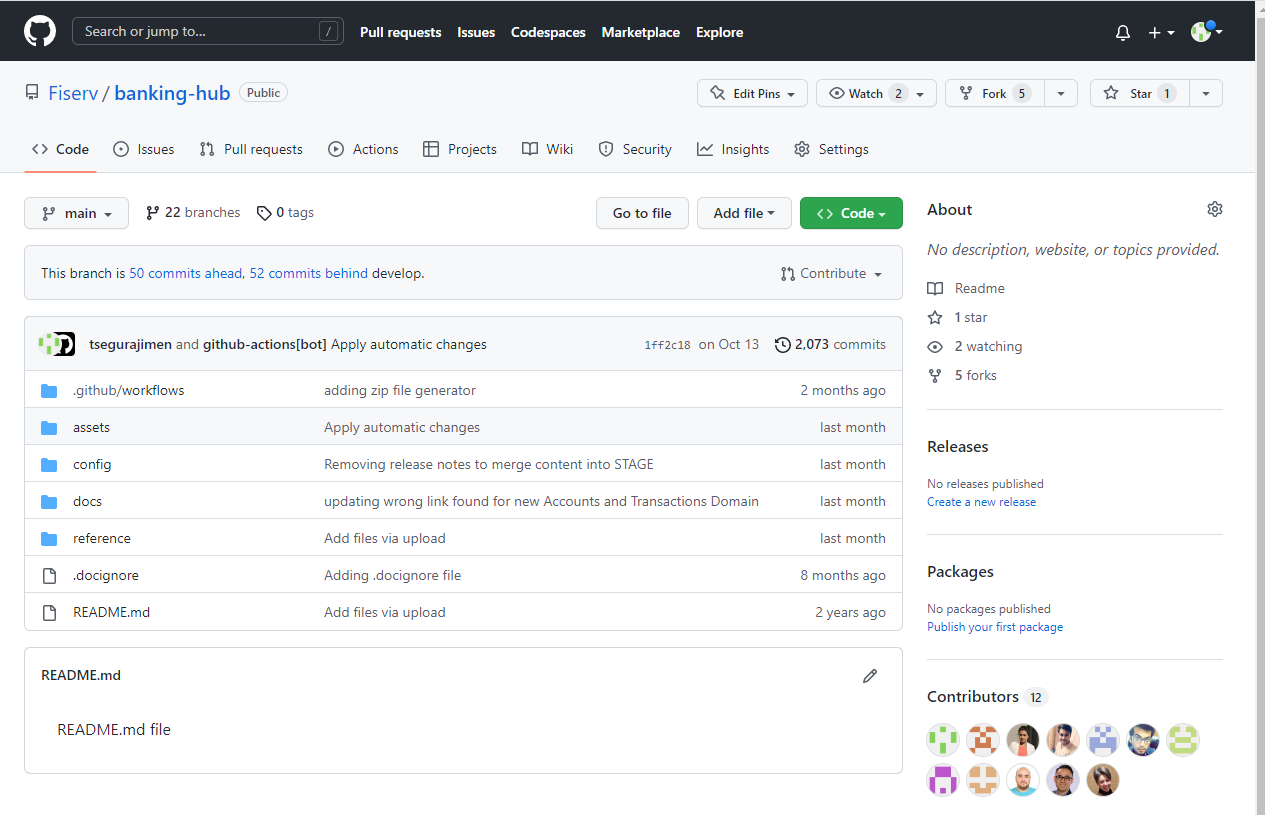
Task: Go to the Fiserv organization link
Action: [72, 93]
